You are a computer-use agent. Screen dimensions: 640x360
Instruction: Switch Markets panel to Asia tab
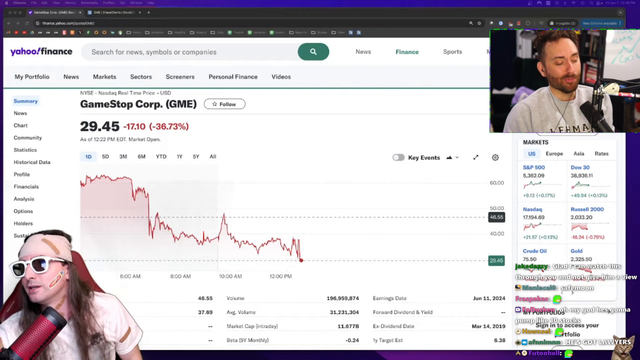coord(579,154)
